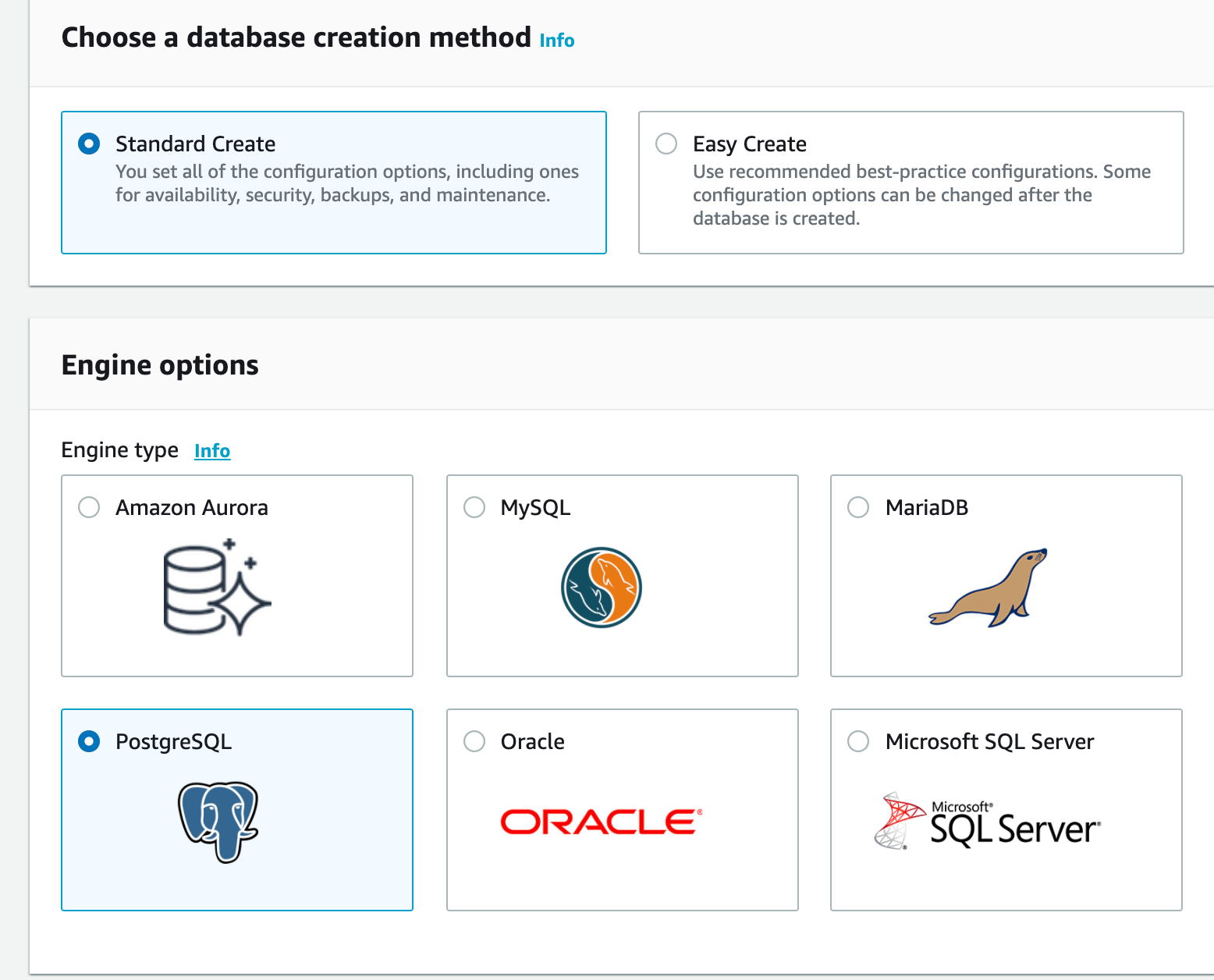
Task: Choose the Microsoft SQL Server radio button
Action: point(858,741)
